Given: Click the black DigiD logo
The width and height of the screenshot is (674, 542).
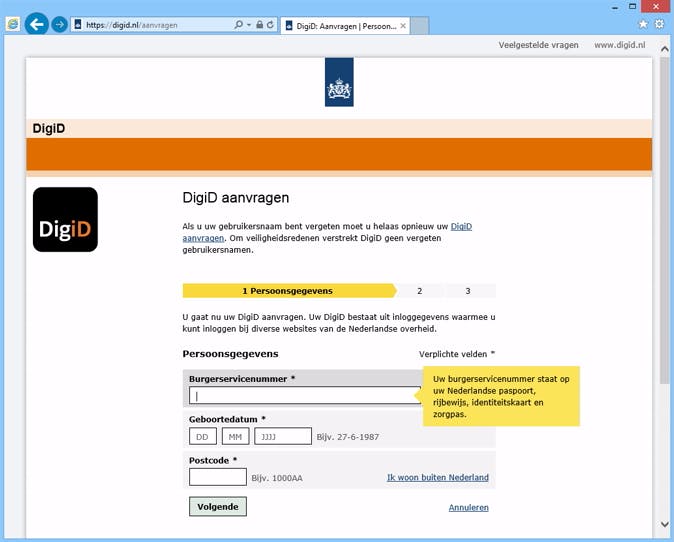Looking at the screenshot, I should point(65,220).
